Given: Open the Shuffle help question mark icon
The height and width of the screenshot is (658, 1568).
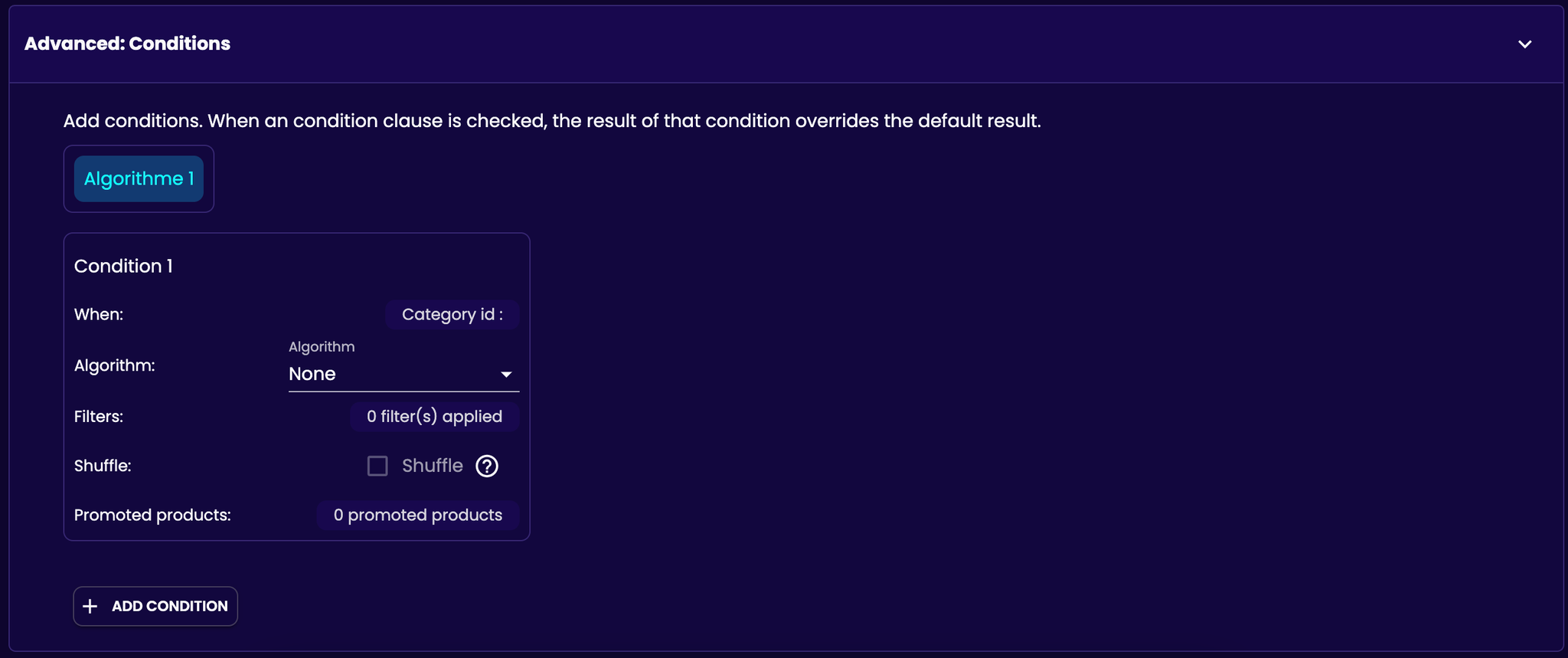Looking at the screenshot, I should [x=487, y=466].
